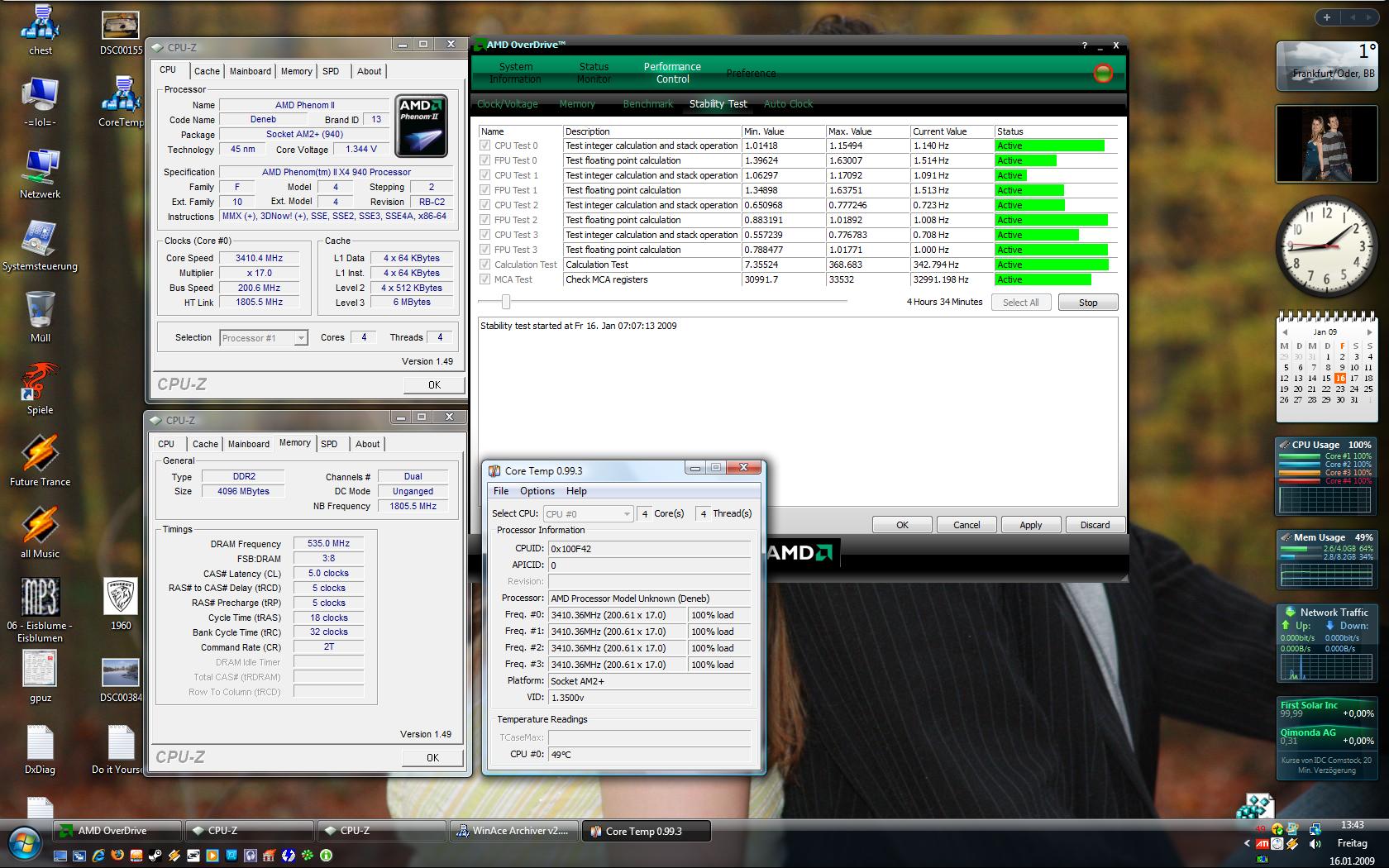1389x868 pixels.
Task: Launch Steam from quick launch
Action: coord(155,856)
